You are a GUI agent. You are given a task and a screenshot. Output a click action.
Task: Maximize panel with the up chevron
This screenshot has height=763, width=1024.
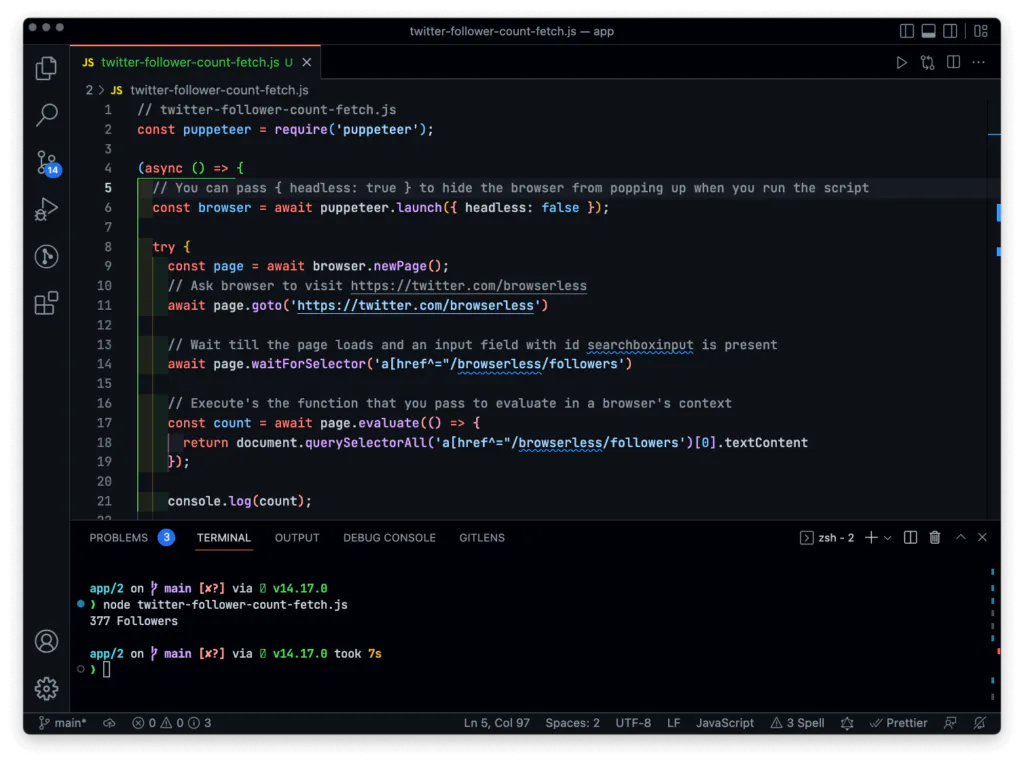click(961, 537)
